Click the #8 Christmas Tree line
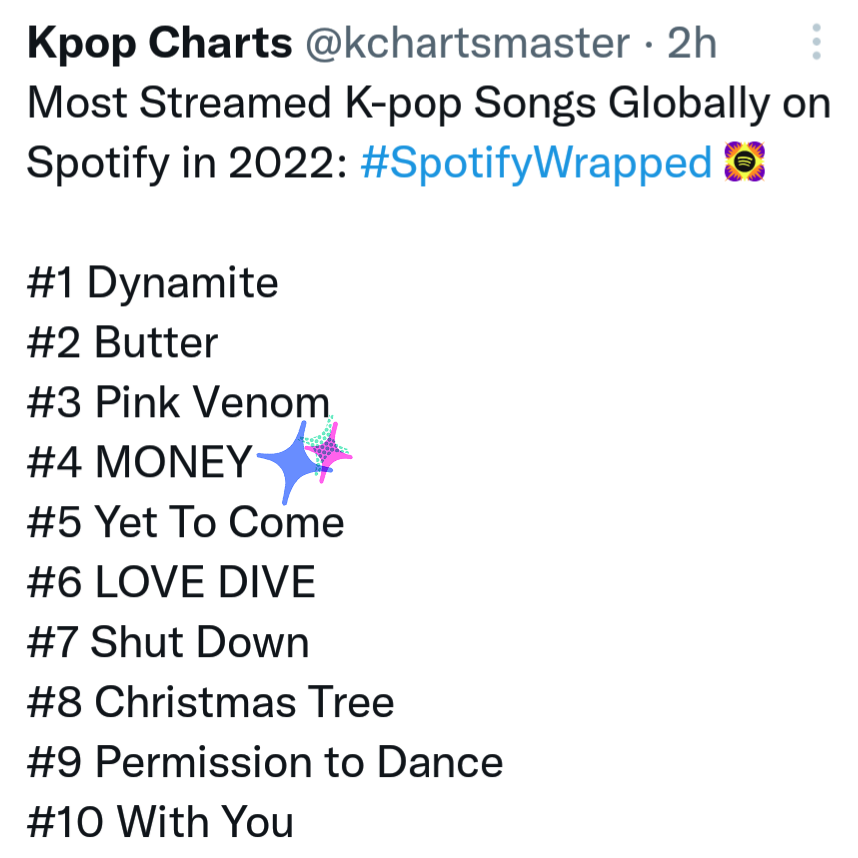 tap(211, 702)
